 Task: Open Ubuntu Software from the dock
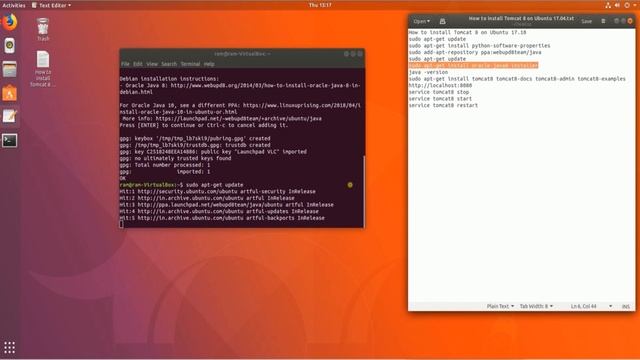click(10, 93)
